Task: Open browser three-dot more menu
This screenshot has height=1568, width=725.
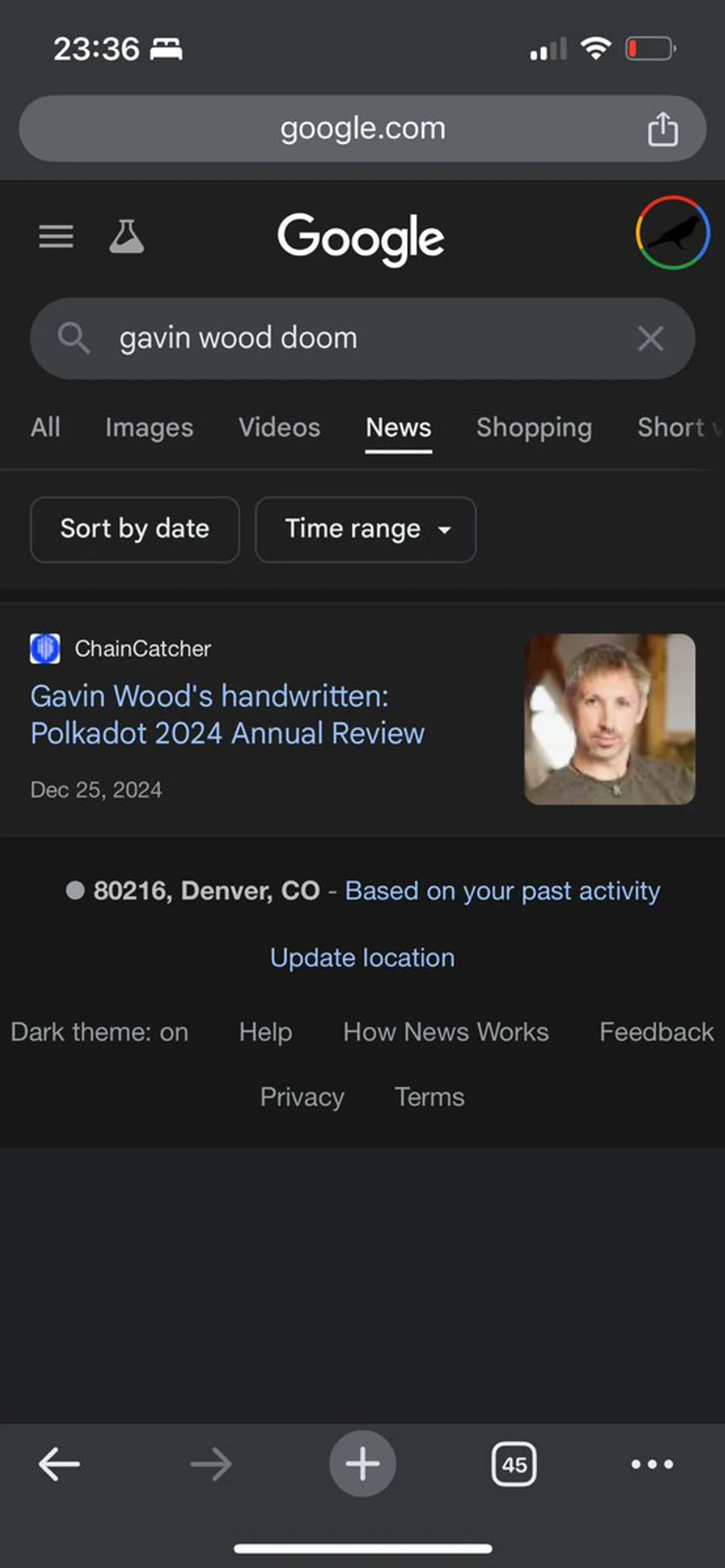Action: coord(652,1464)
